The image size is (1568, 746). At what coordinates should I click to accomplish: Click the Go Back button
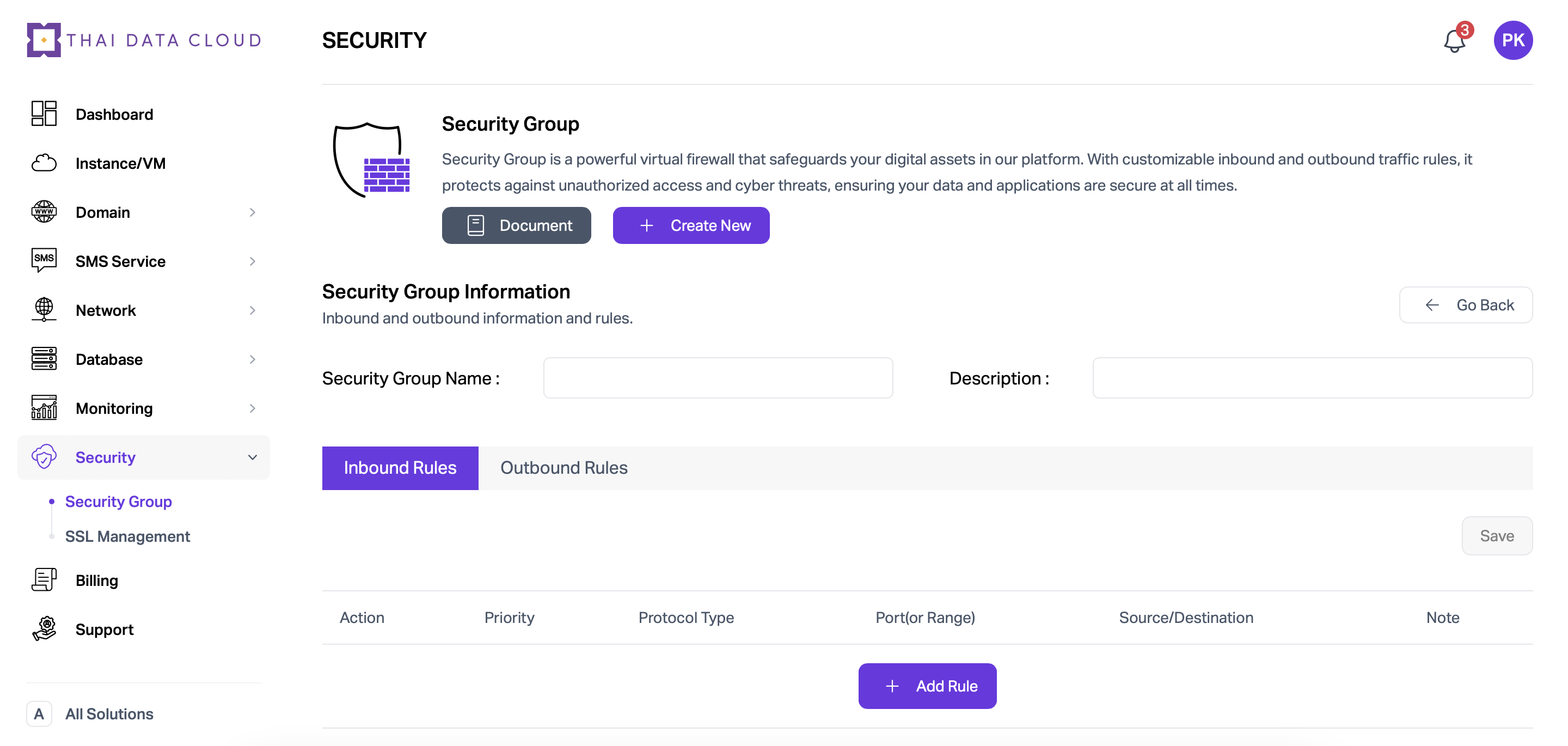point(1466,305)
